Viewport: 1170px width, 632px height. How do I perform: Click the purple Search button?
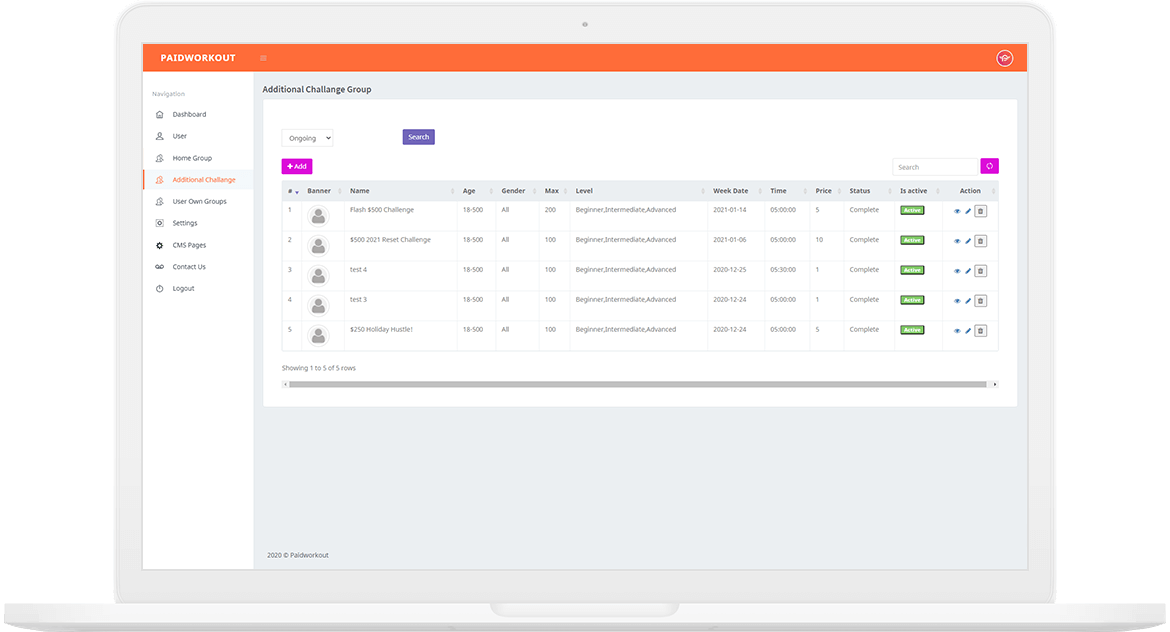(x=419, y=137)
